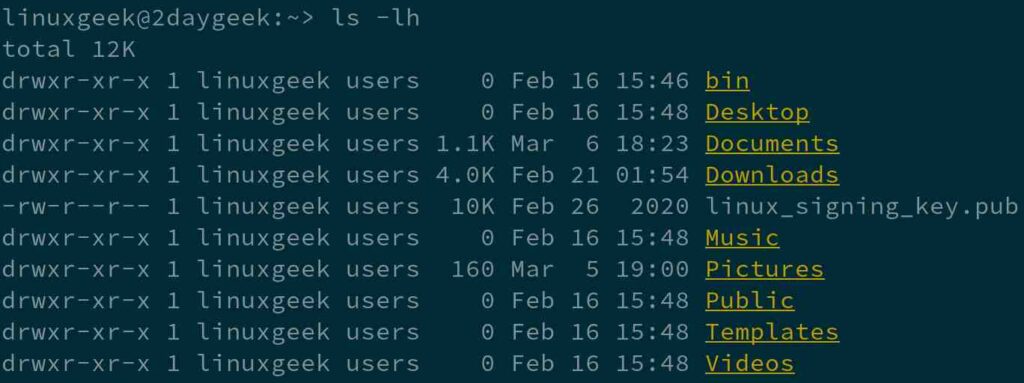The width and height of the screenshot is (1024, 383).
Task: Select the linux_signing_key.pub filename
Action: click(861, 207)
